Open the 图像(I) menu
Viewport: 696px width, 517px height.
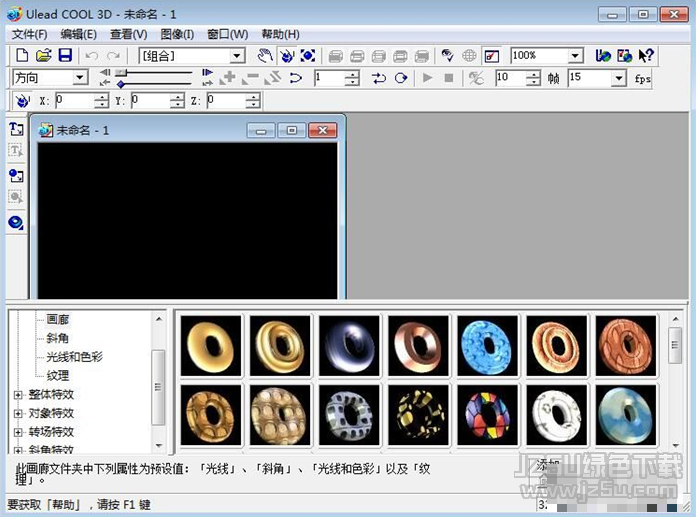(x=177, y=34)
